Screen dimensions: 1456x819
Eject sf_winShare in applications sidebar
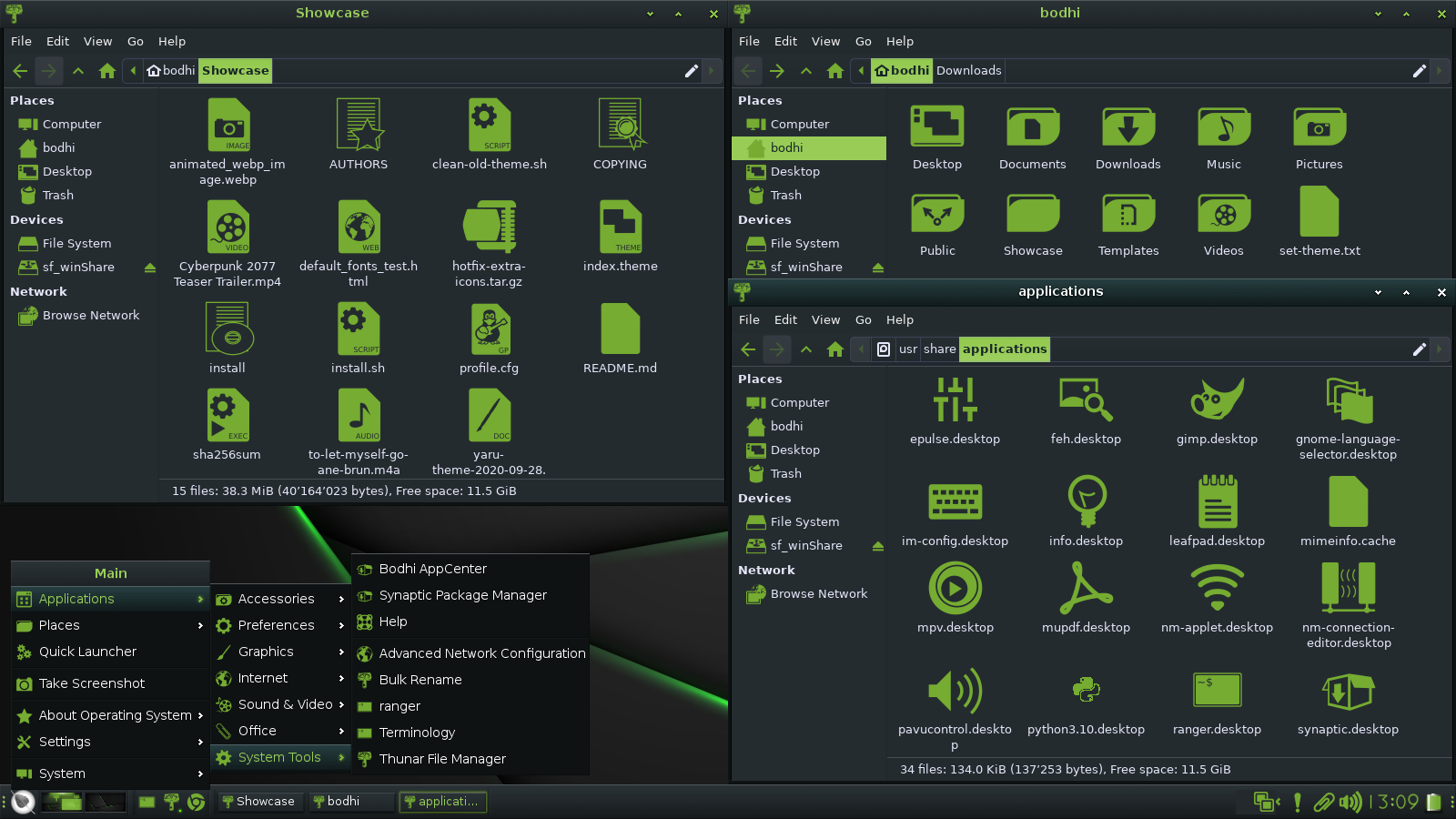tap(878, 546)
